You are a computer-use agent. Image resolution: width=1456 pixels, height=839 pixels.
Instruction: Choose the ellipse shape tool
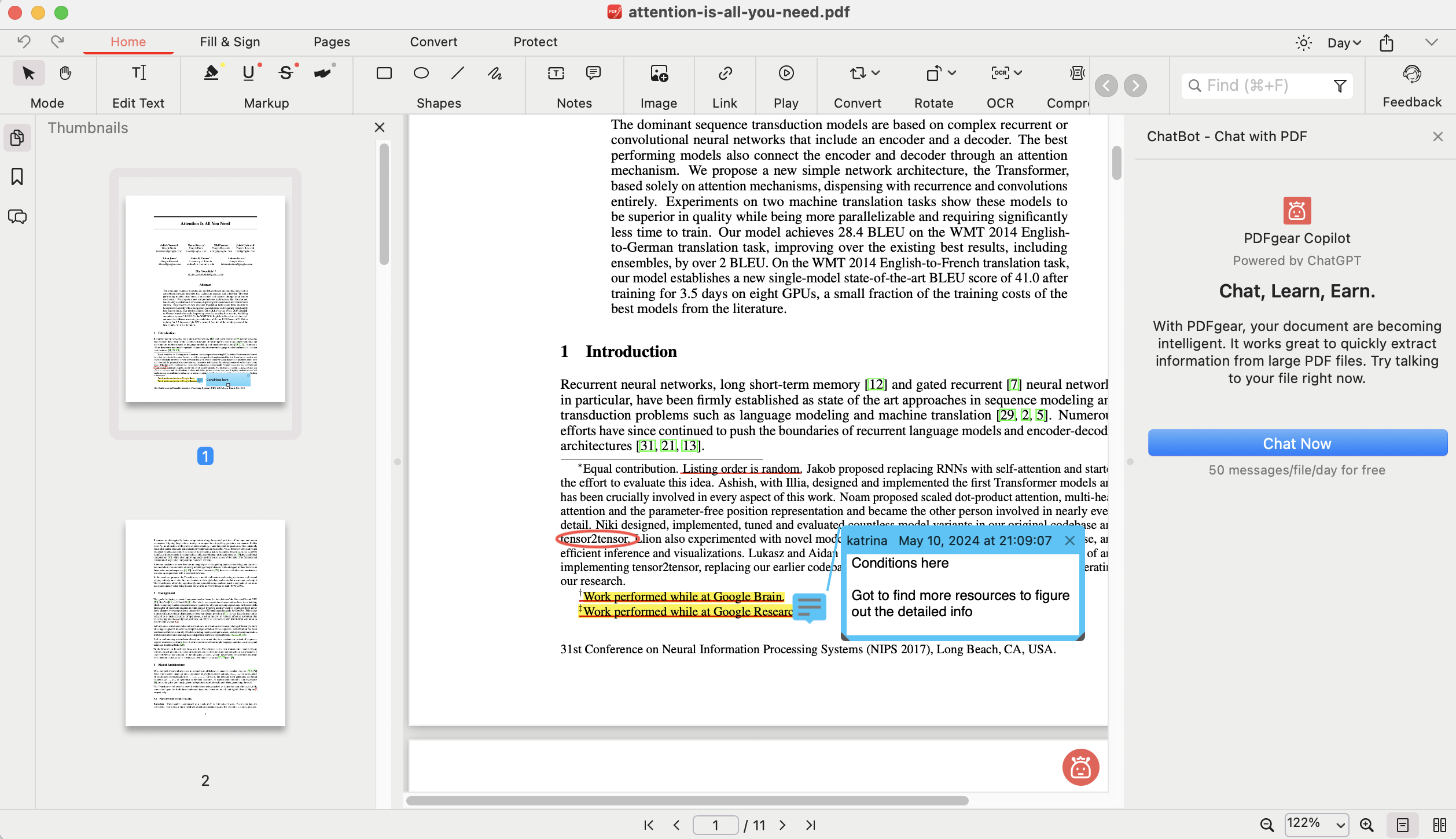coord(421,73)
